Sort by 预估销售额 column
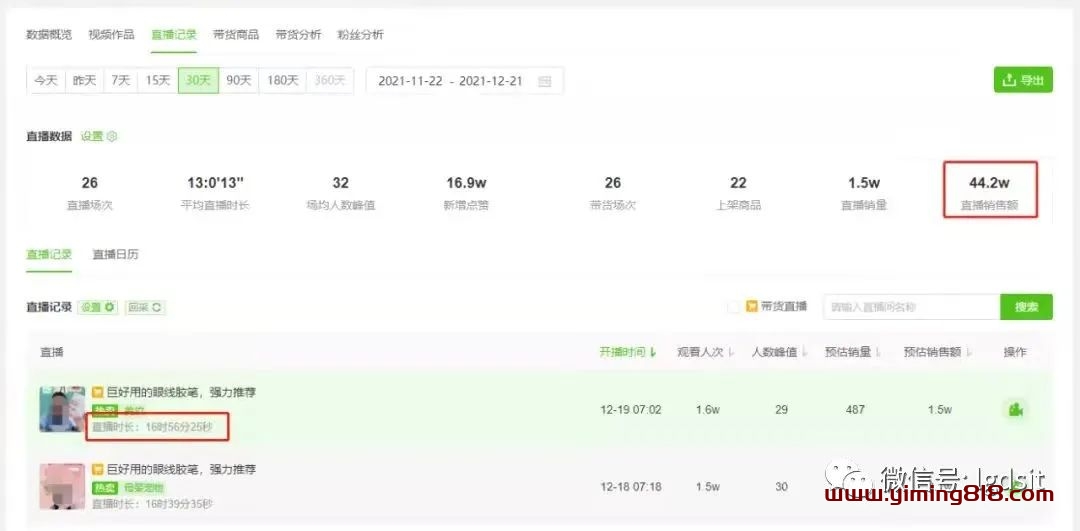Viewport: 1080px width, 531px height. pyautogui.click(x=939, y=352)
